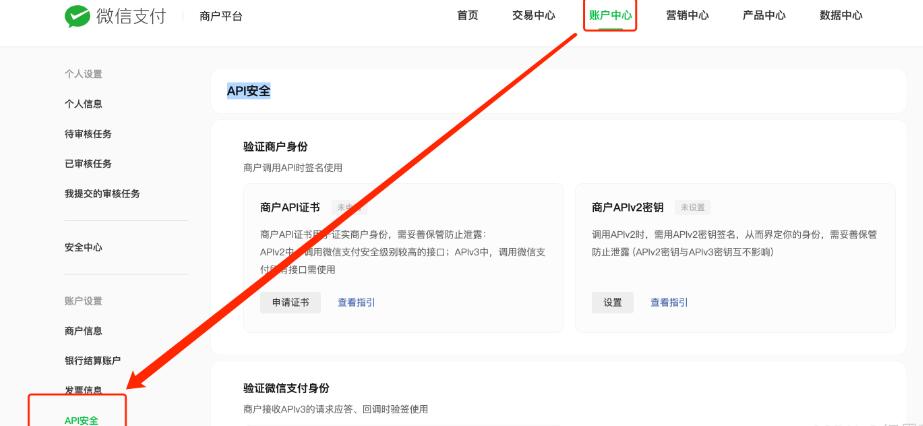The height and width of the screenshot is (426, 923).
Task: Switch to 交易中心 tab
Action: pos(533,16)
